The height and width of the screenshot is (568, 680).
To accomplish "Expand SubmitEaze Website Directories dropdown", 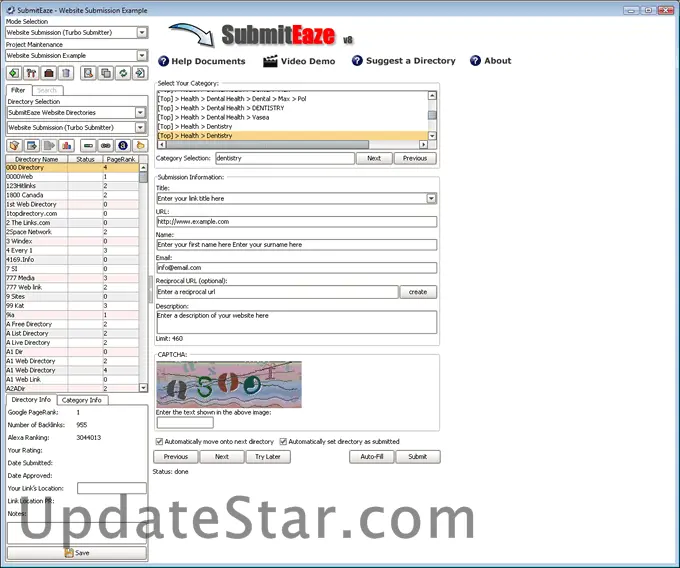I will 140,113.
